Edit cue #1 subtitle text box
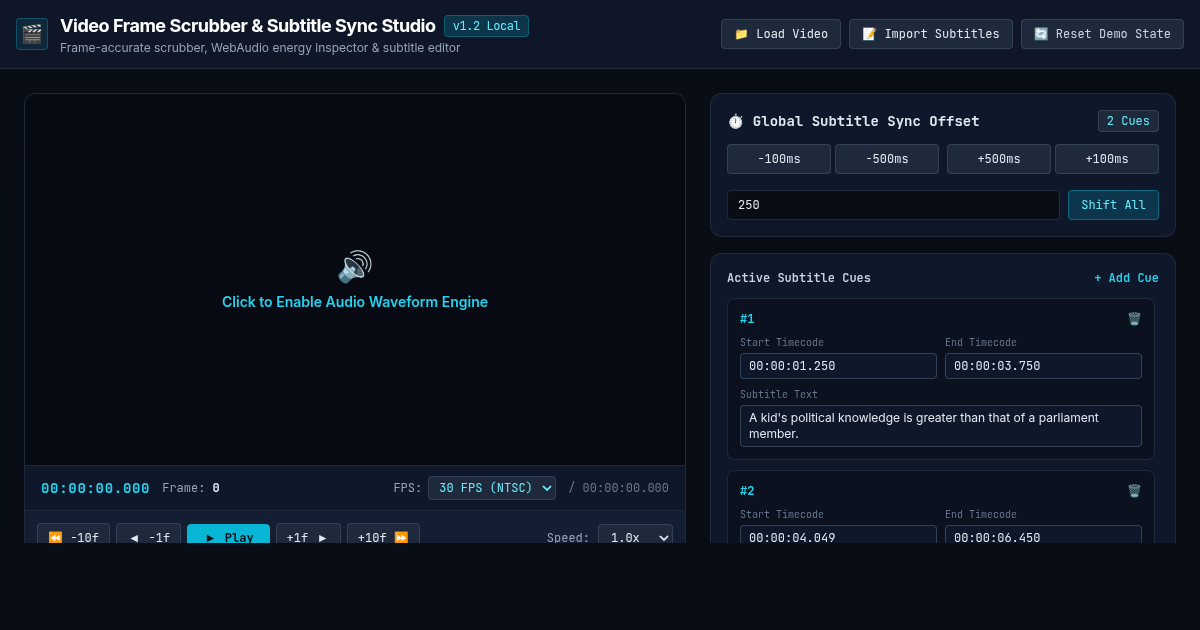 941,426
